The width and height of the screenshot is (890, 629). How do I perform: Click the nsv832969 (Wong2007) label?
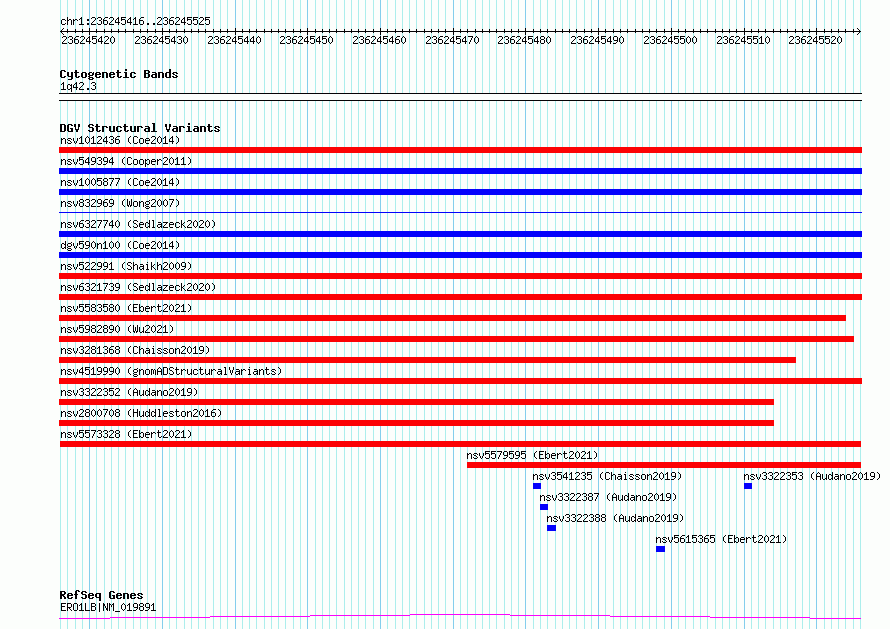coord(120,203)
